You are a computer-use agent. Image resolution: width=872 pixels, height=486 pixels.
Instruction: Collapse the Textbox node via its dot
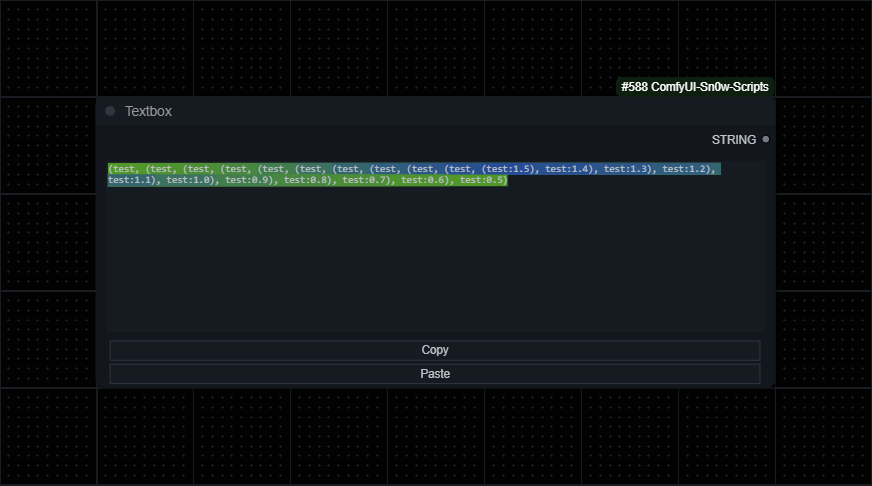(110, 111)
